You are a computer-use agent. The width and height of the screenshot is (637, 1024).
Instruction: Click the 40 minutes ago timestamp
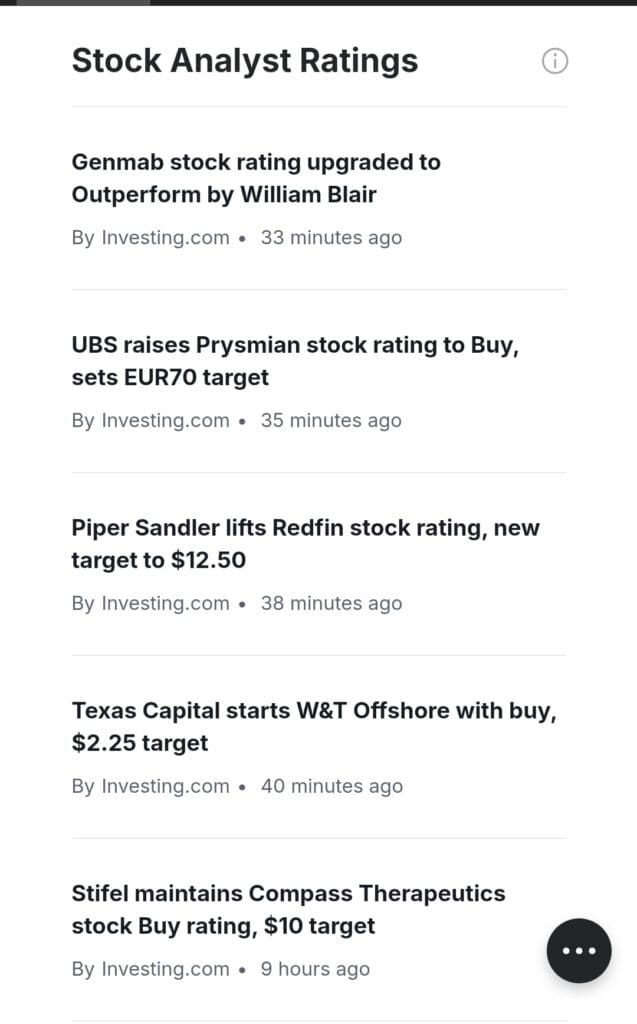click(x=332, y=787)
